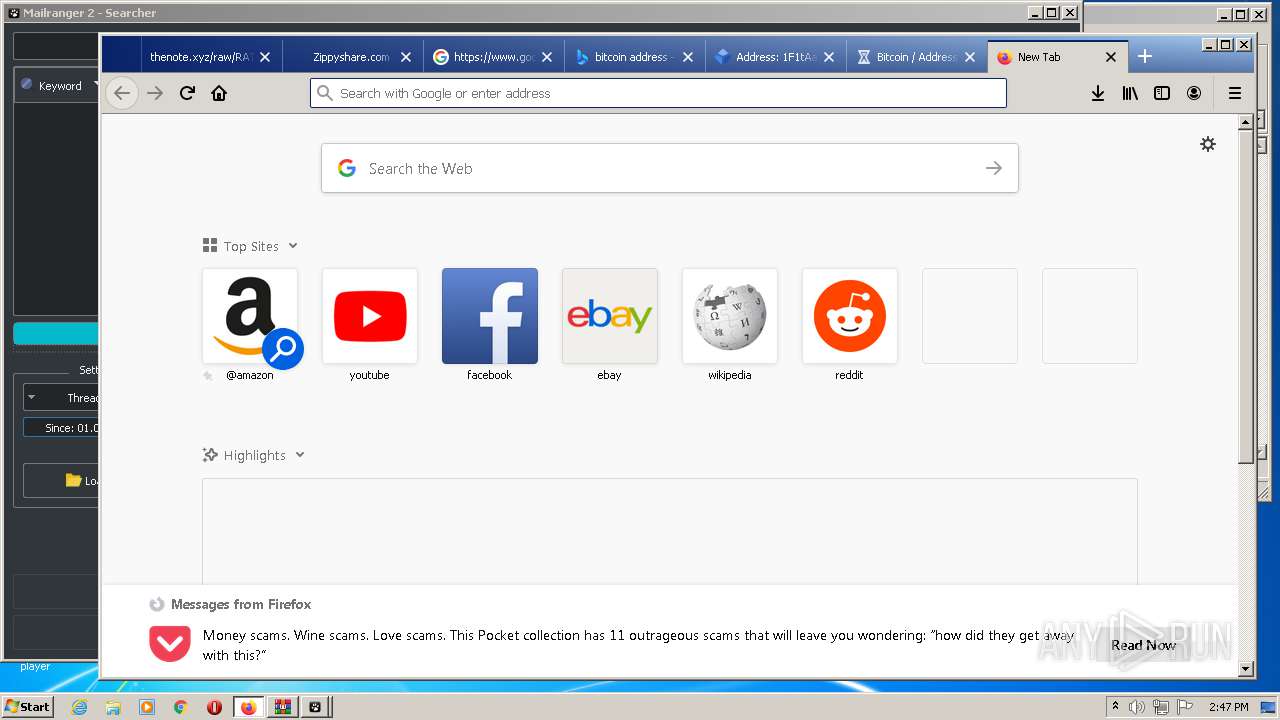Click the page scrollbar up arrow
1280x720 pixels.
point(1245,122)
